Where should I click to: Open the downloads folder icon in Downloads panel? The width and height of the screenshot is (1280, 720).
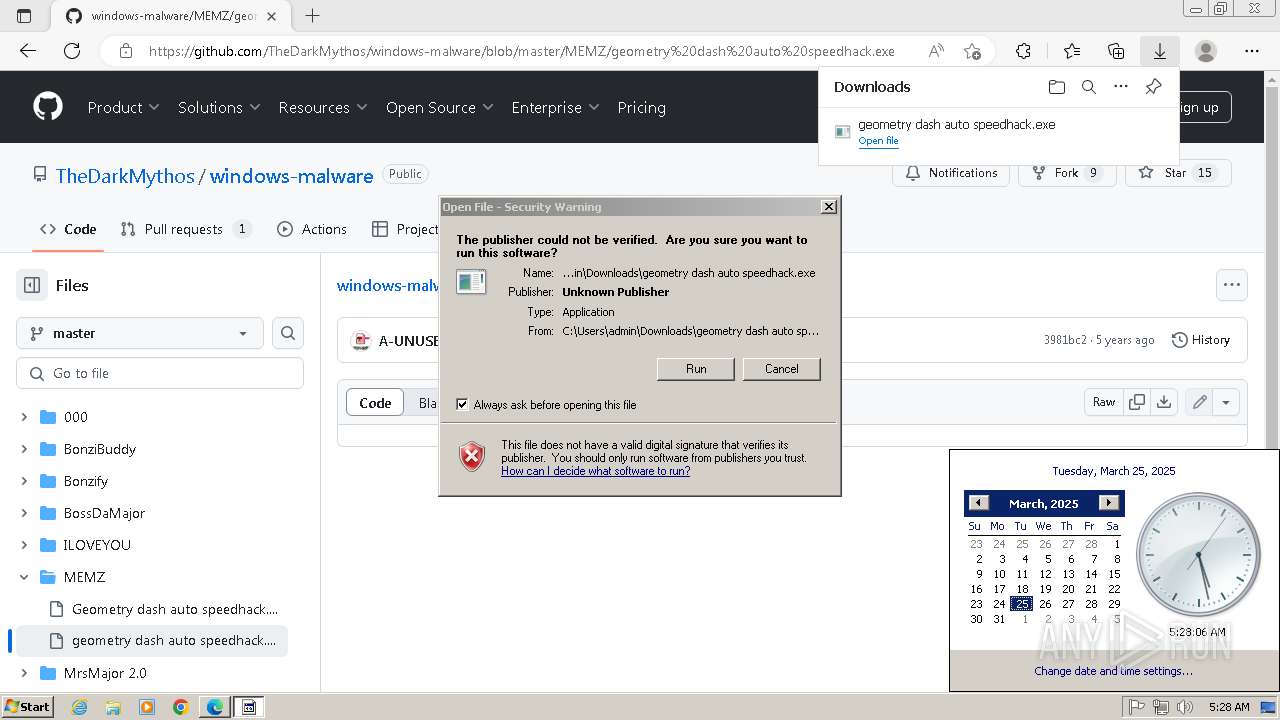pos(1057,87)
